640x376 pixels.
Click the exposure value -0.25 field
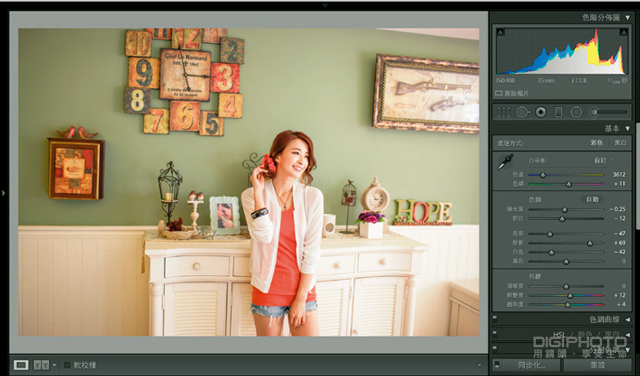coord(618,209)
